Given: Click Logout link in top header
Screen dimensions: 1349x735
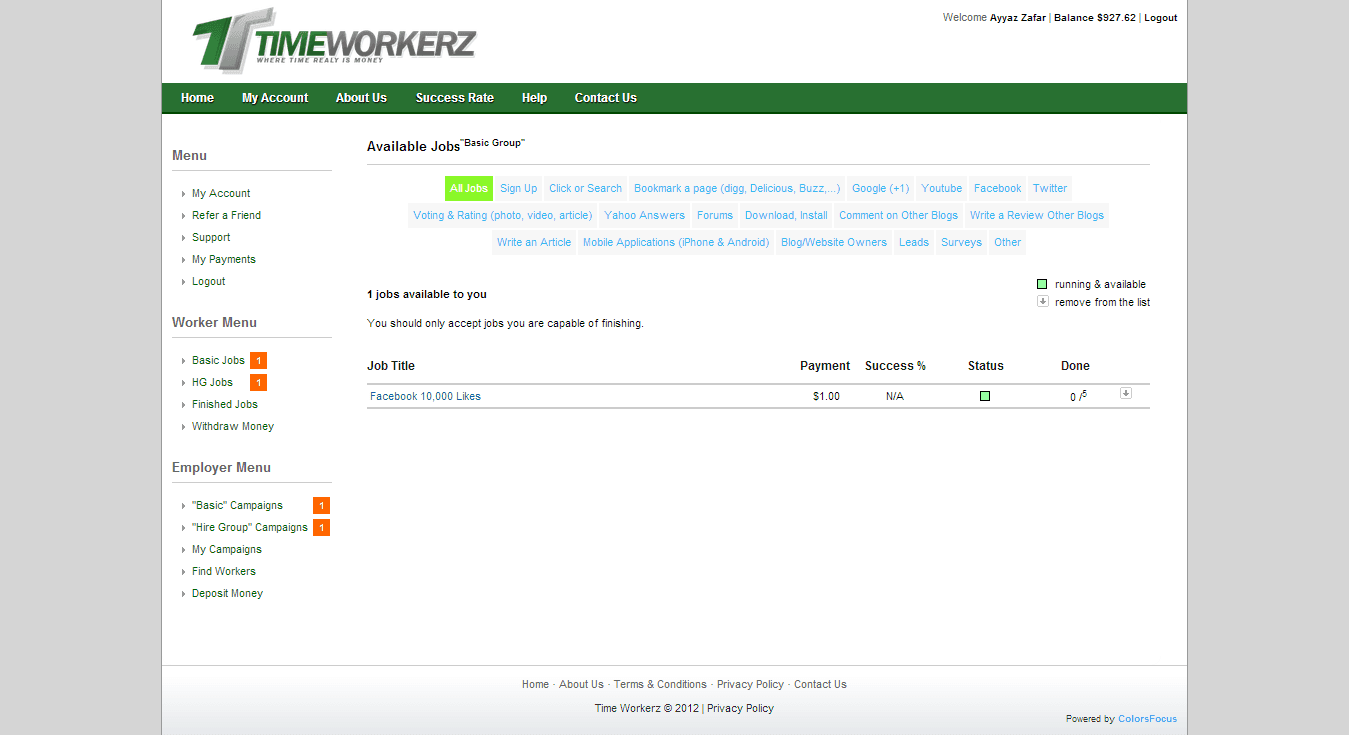Looking at the screenshot, I should (1160, 18).
